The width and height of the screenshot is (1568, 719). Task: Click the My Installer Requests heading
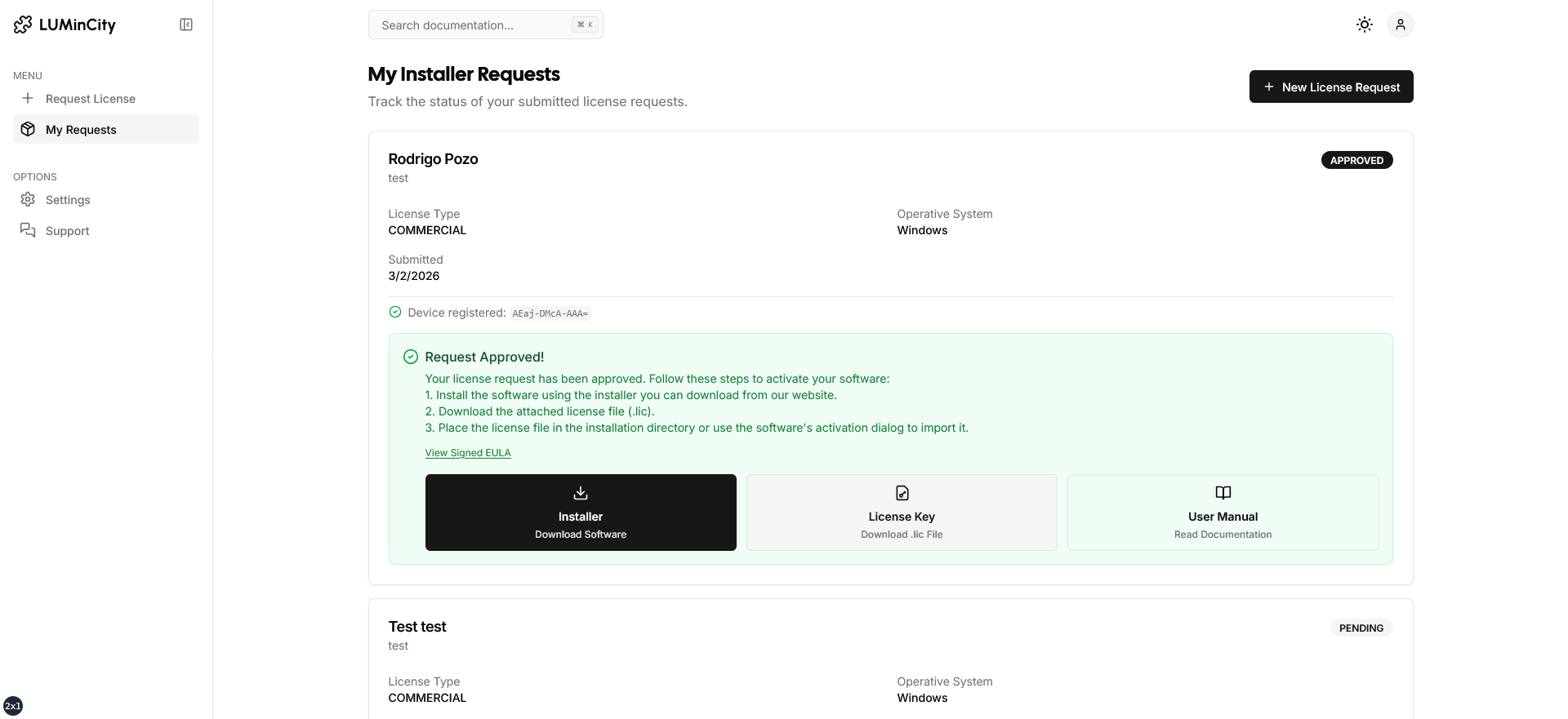tap(464, 74)
